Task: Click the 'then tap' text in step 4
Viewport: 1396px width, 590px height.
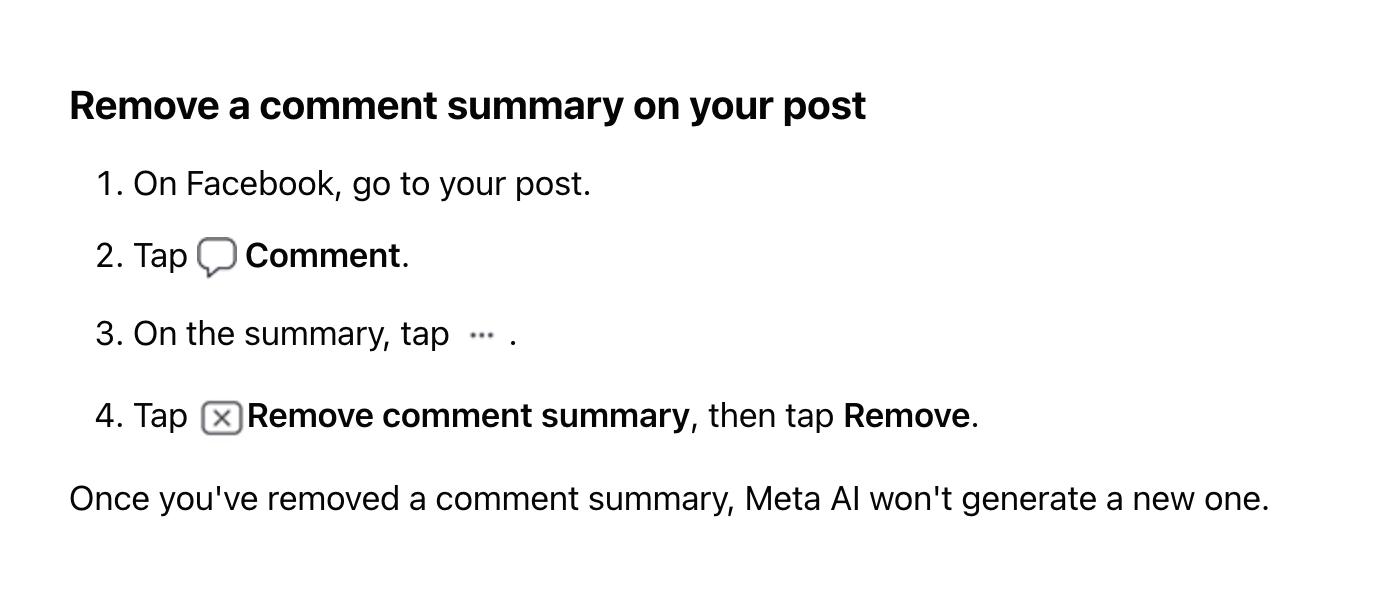Action: [x=771, y=416]
